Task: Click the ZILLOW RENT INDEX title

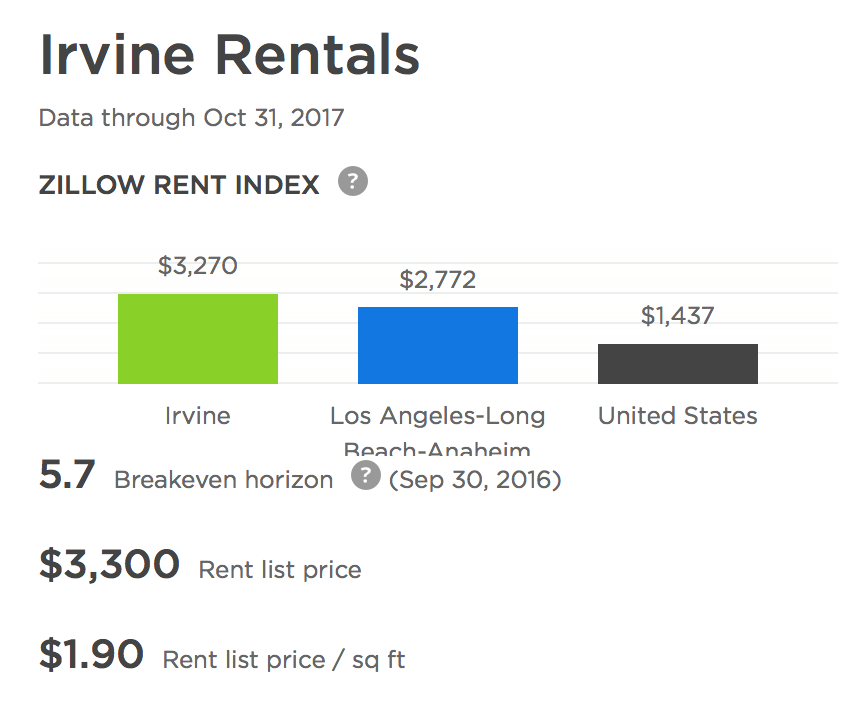Action: click(x=179, y=185)
